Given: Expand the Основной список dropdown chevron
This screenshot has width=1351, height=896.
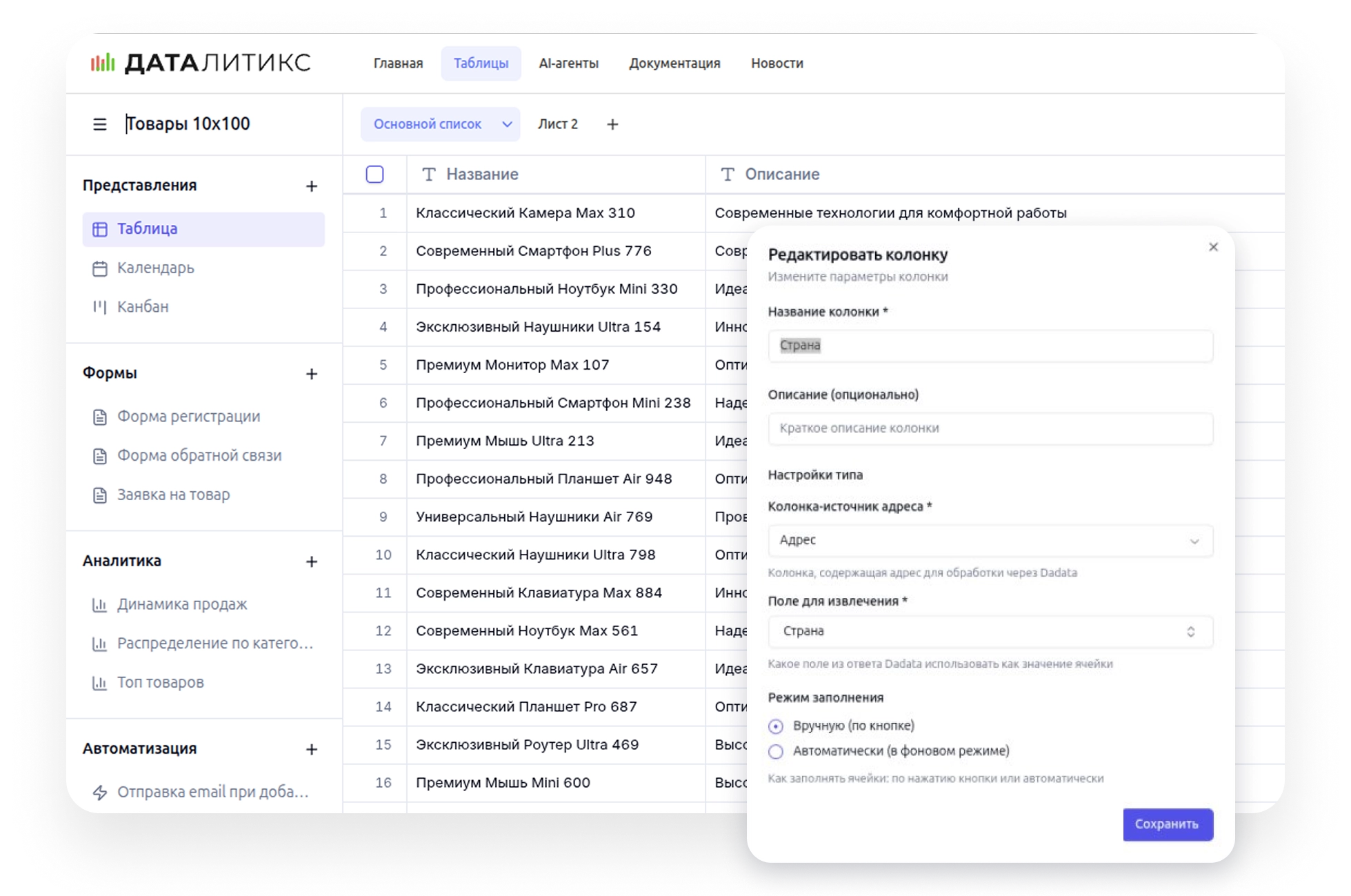Looking at the screenshot, I should (x=507, y=124).
